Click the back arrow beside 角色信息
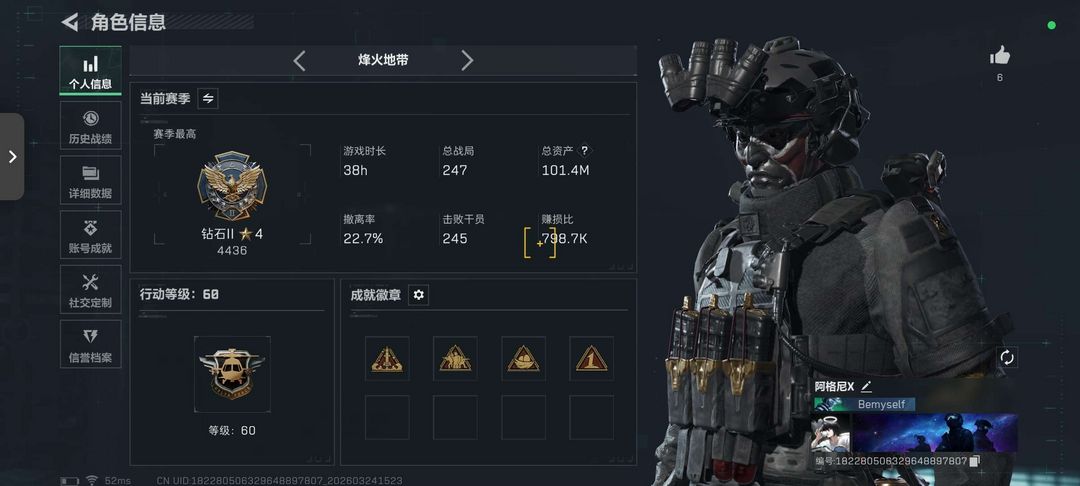Viewport: 1080px width, 486px height. pyautogui.click(x=70, y=22)
